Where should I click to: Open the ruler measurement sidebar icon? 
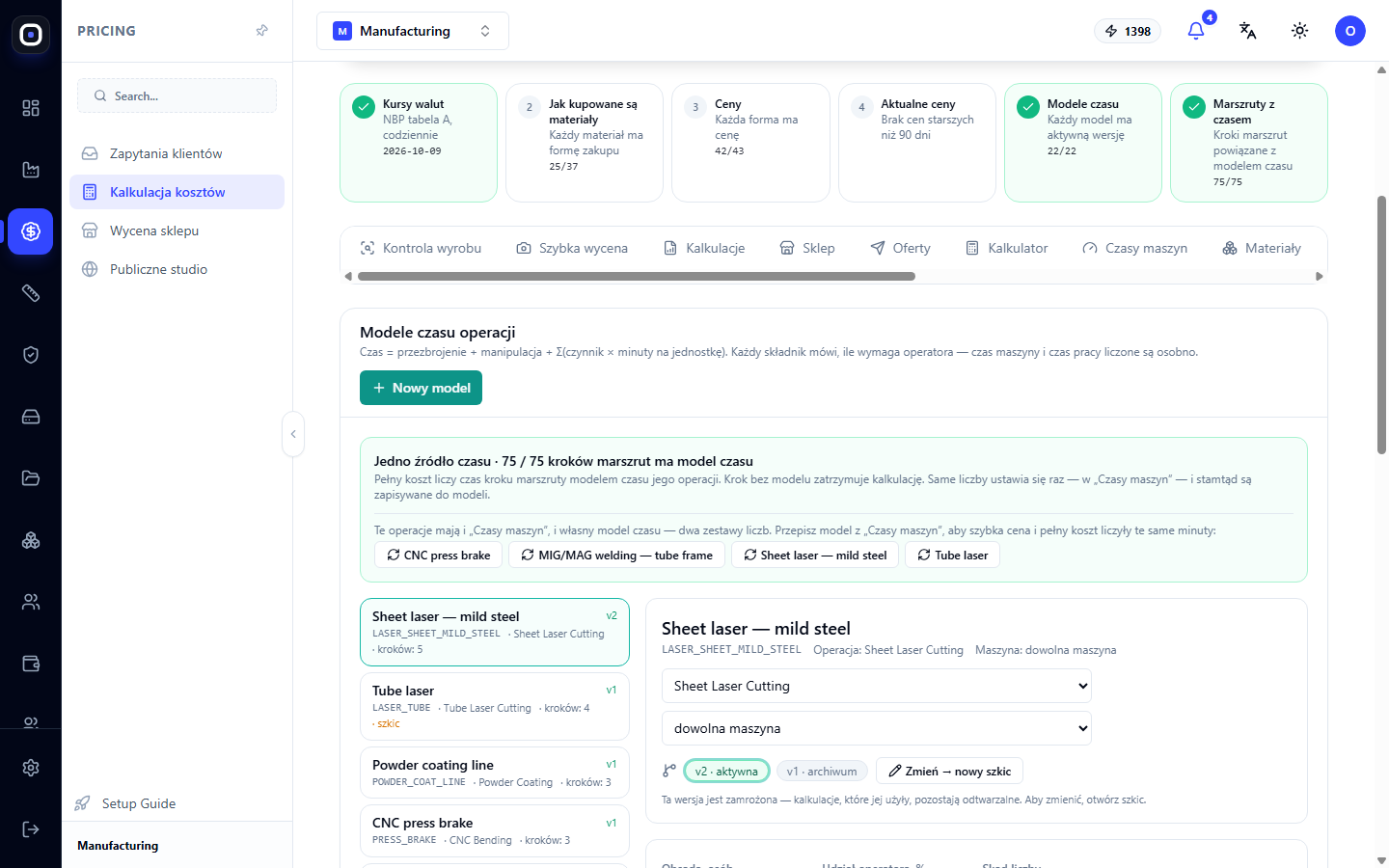pyautogui.click(x=31, y=293)
